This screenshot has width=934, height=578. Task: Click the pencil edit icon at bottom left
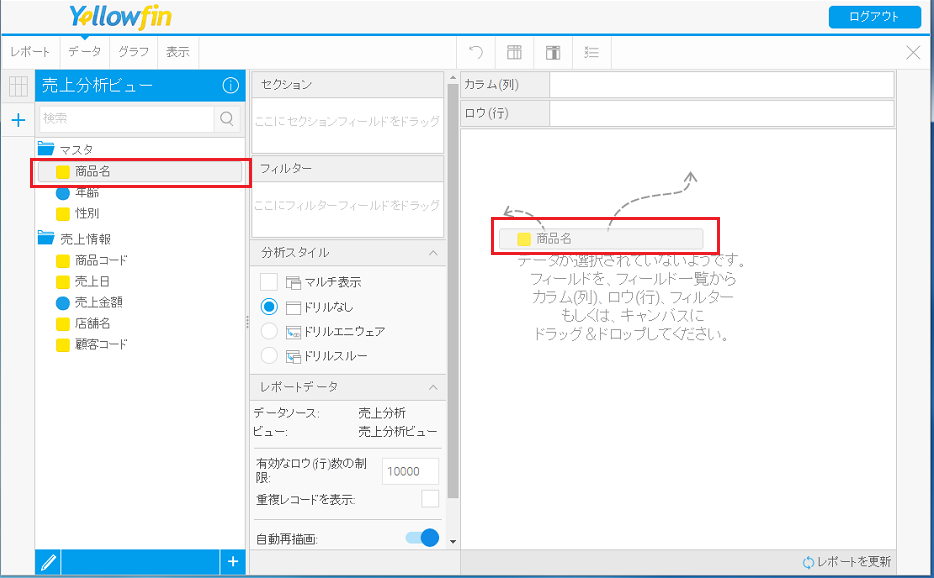coord(48,563)
